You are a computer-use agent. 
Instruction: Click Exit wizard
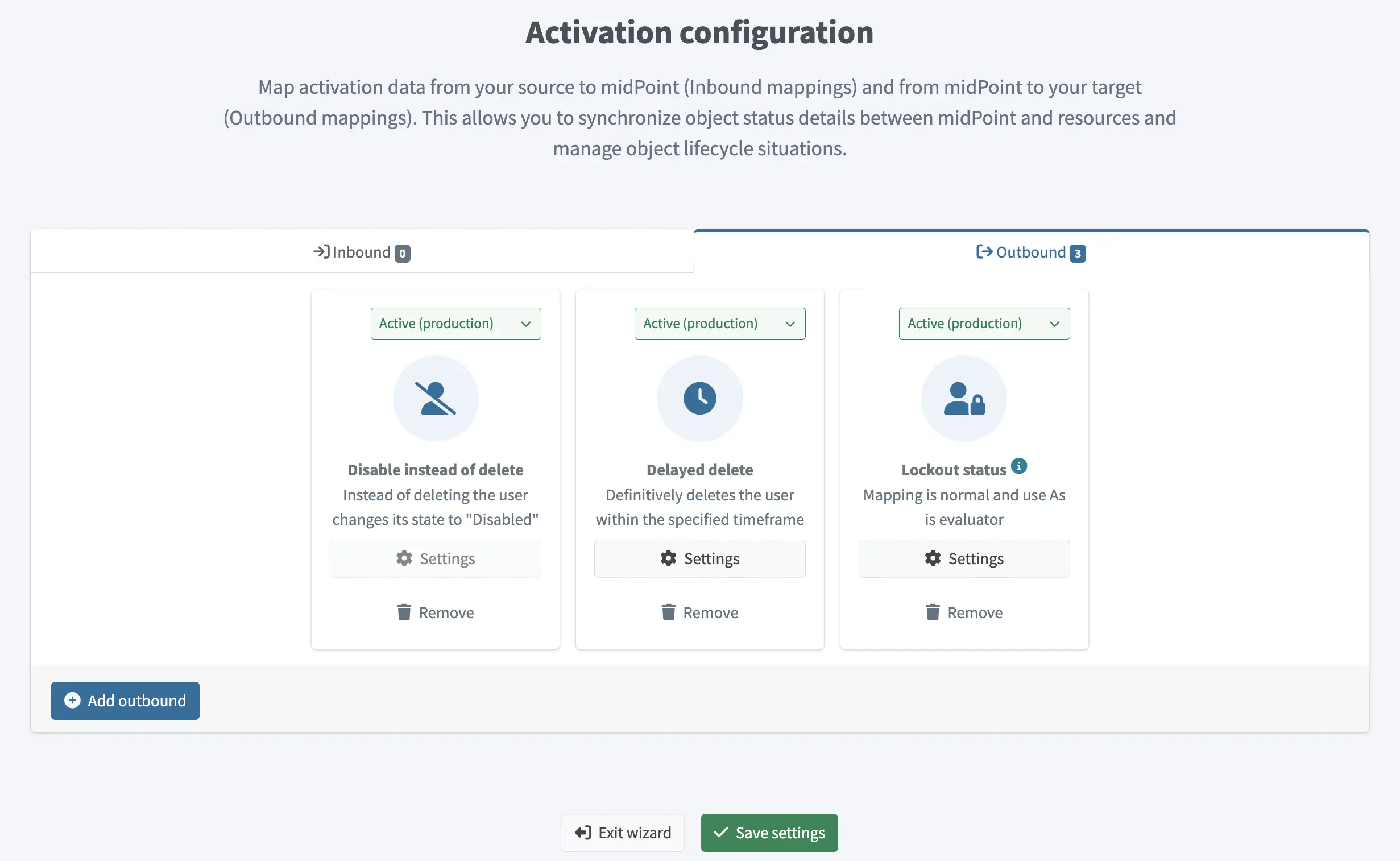tap(623, 833)
